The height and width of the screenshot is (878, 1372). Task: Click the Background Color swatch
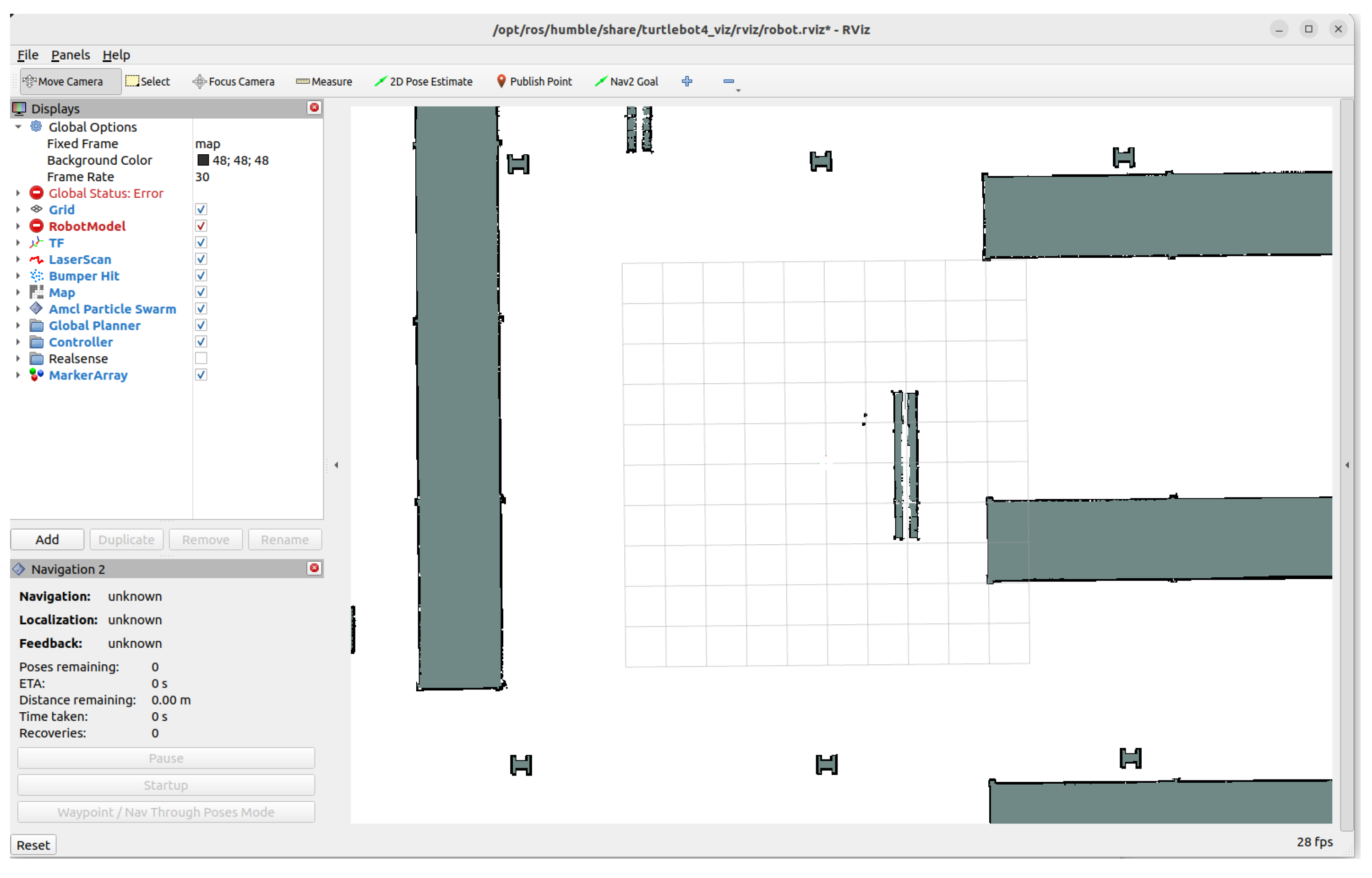tap(203, 160)
